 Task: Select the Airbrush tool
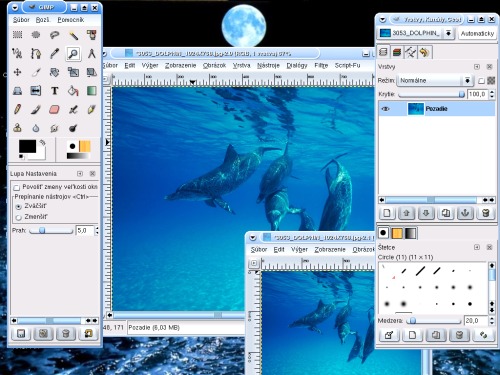[73, 109]
